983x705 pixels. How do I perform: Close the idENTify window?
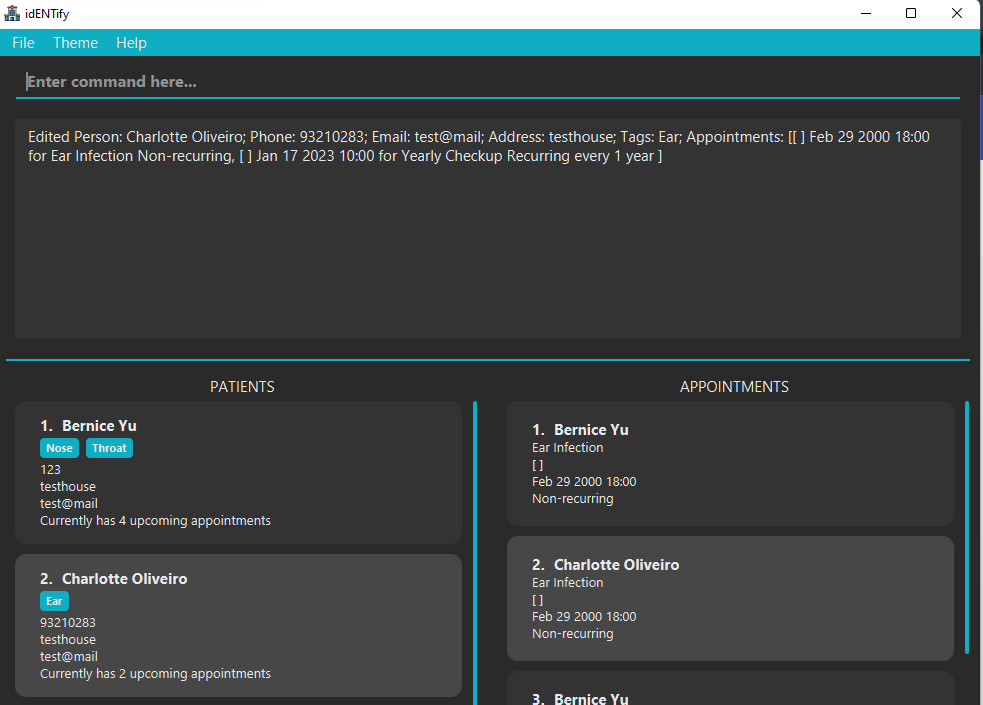pyautogui.click(x=957, y=13)
